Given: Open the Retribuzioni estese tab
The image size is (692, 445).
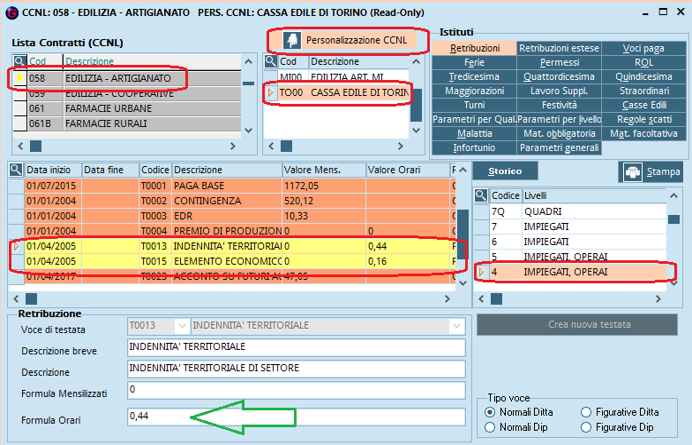Looking at the screenshot, I should 559,48.
